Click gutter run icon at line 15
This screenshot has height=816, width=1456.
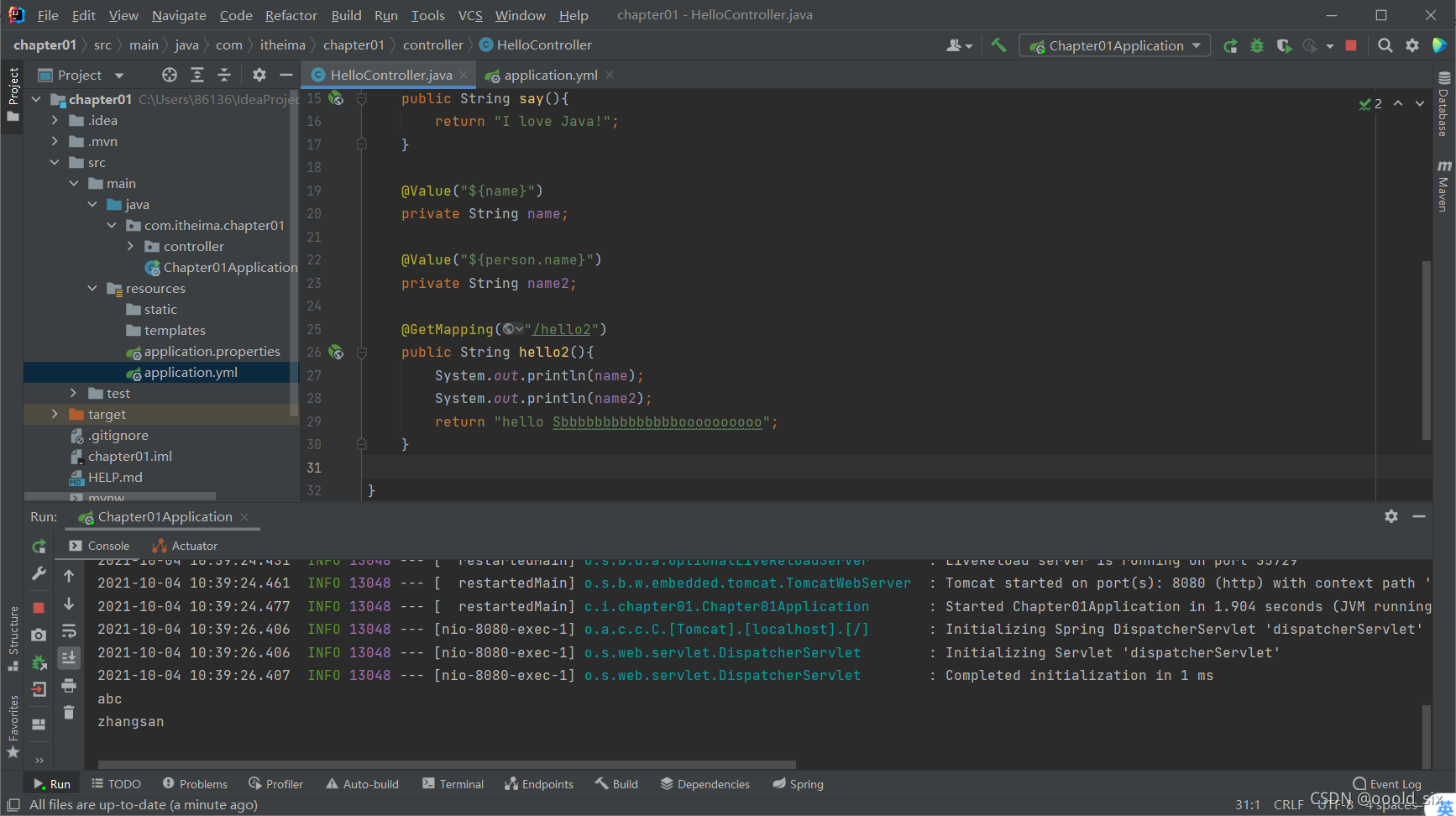pyautogui.click(x=336, y=98)
